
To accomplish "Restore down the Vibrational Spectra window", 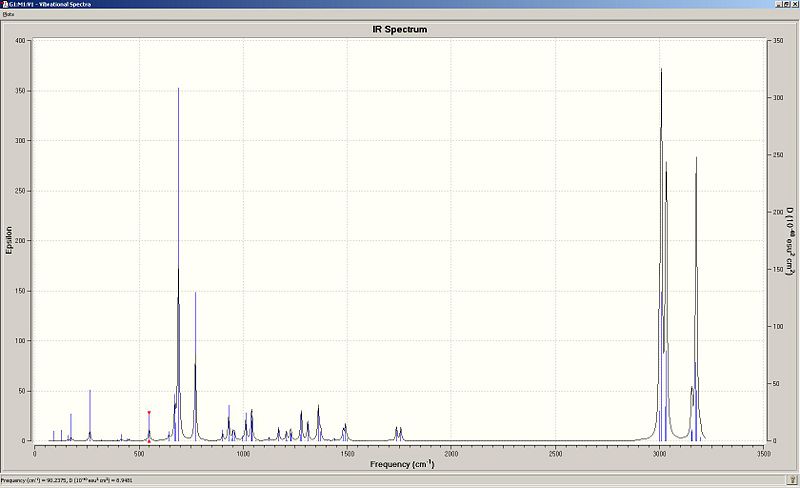I will (x=787, y=4).
